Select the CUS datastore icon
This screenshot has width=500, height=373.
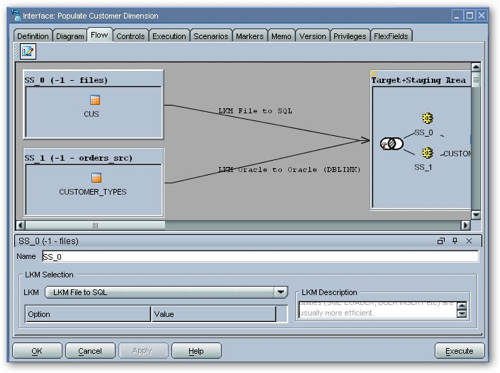(x=95, y=100)
